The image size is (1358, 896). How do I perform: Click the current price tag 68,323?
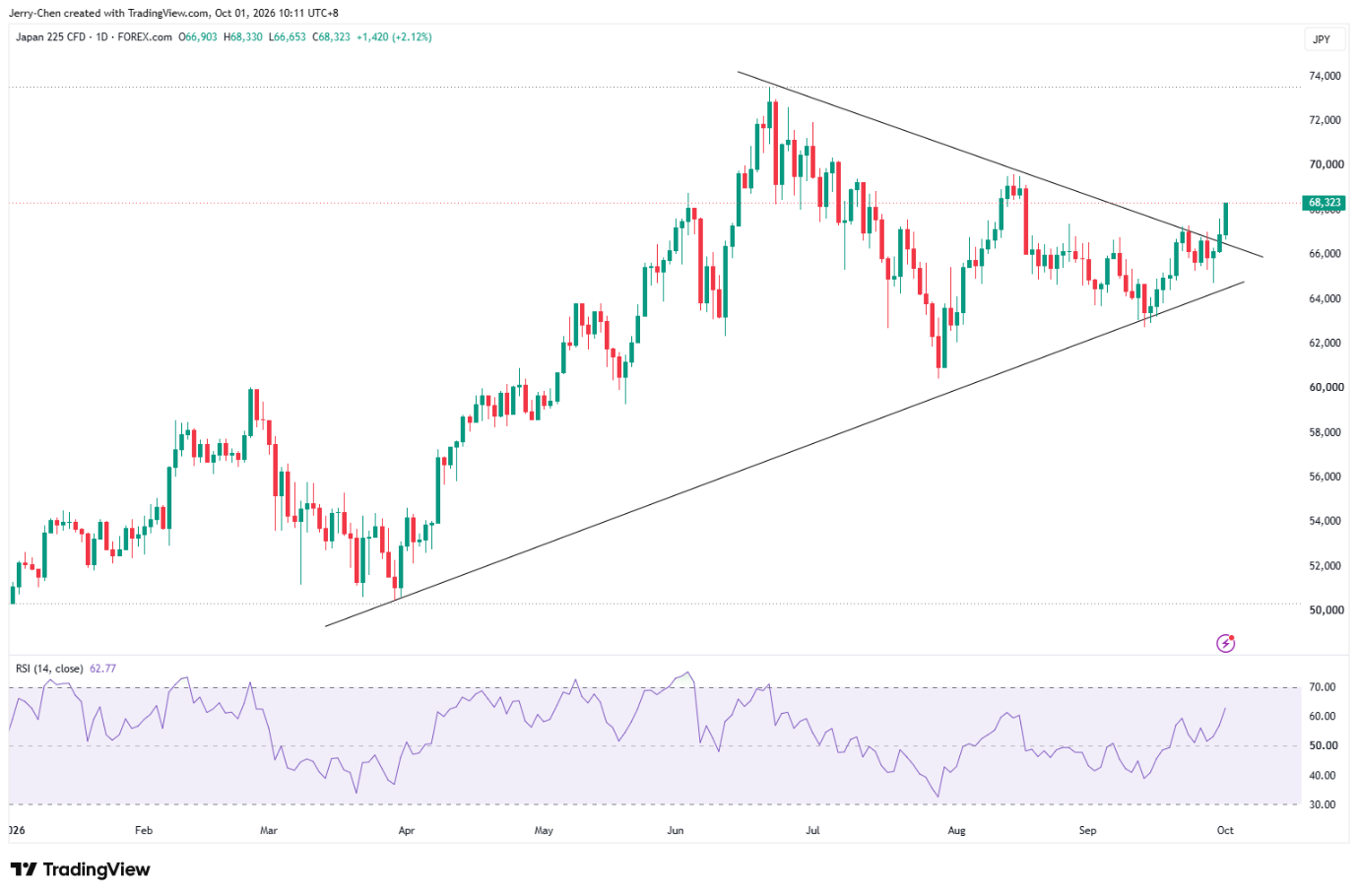pos(1325,203)
